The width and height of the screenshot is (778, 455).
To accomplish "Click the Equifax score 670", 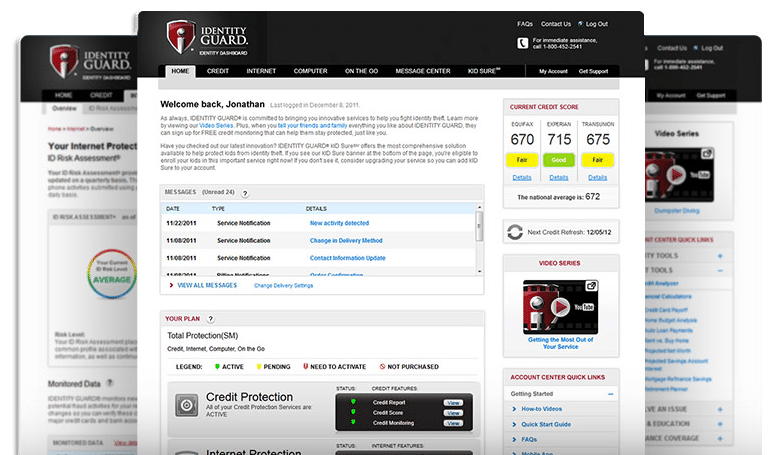I will tap(522, 140).
